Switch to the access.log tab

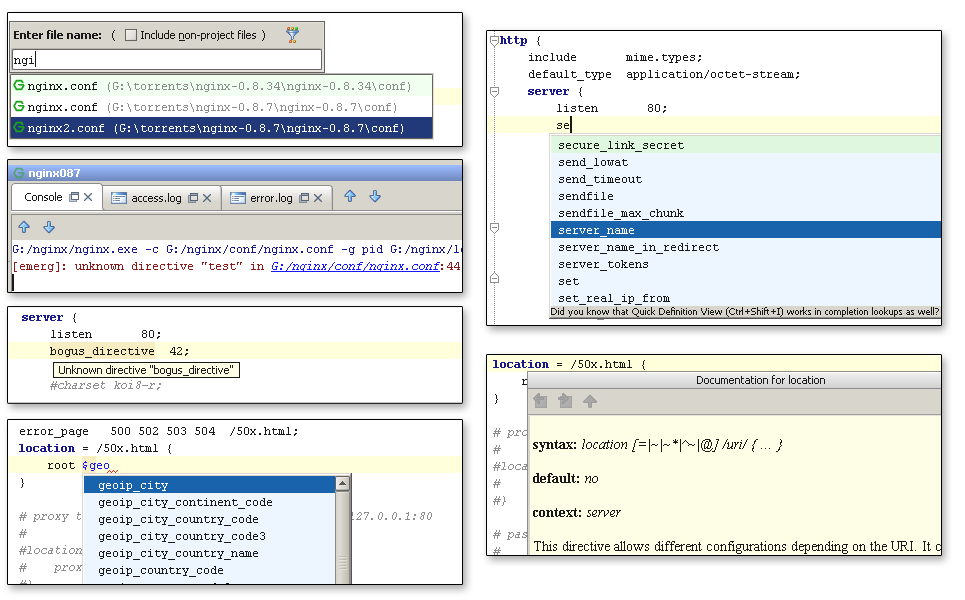(156, 198)
